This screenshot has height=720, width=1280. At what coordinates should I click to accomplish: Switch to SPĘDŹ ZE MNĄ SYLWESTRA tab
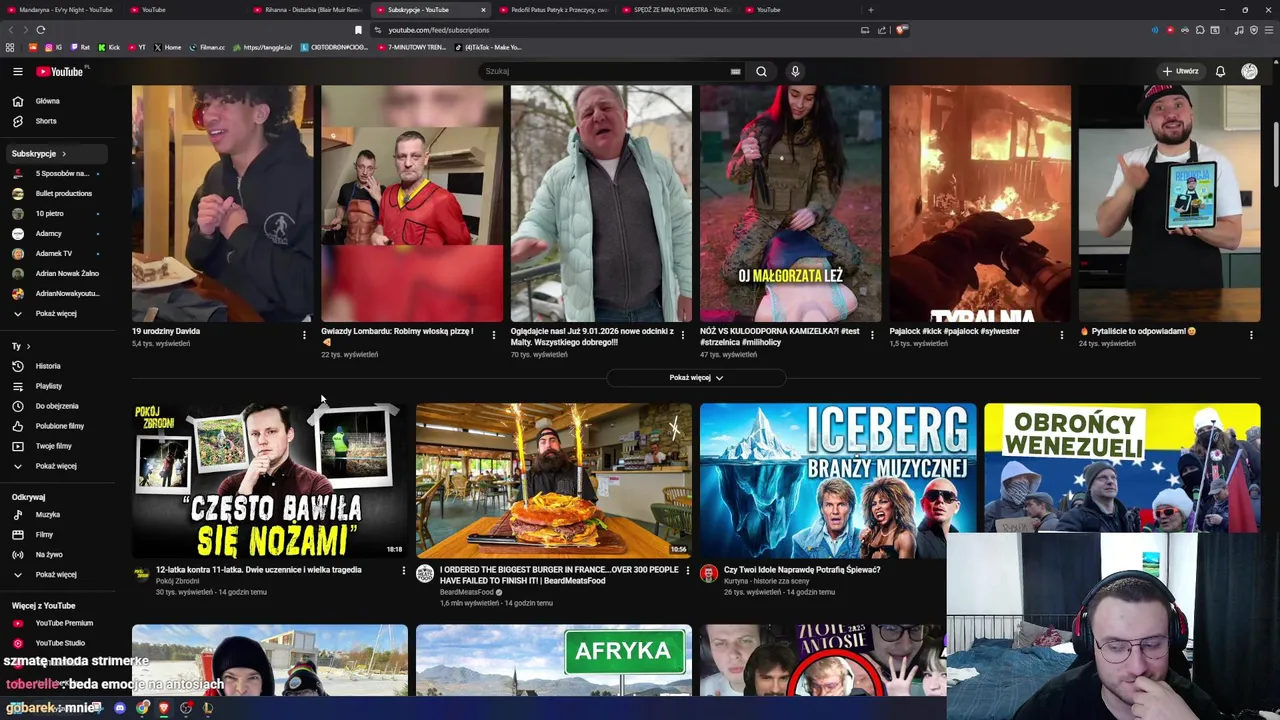pyautogui.click(x=676, y=10)
